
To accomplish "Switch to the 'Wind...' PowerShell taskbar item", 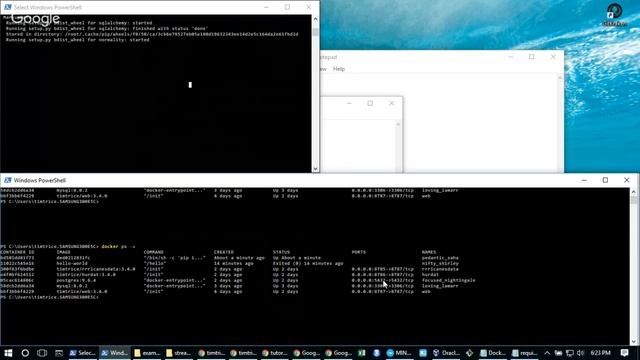I will 115,353.
